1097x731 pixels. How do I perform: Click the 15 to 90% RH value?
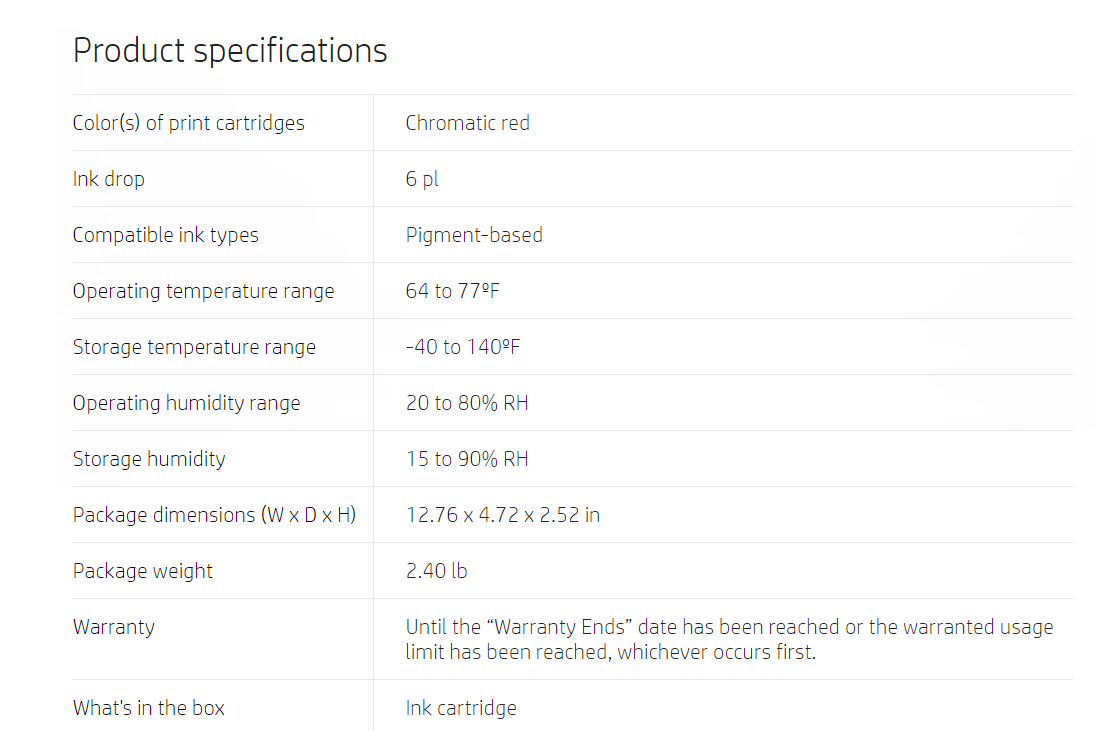[x=467, y=459]
